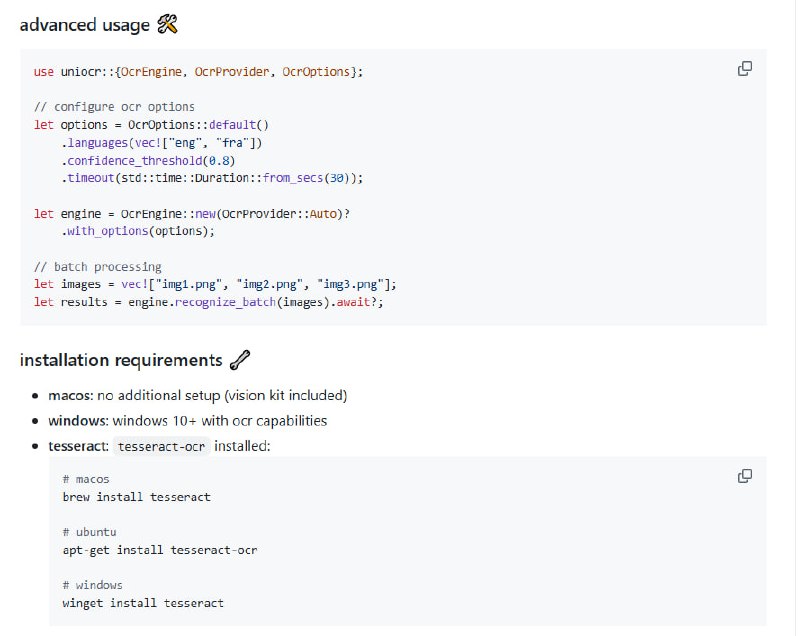Image resolution: width=800 pixels, height=636 pixels.
Task: Click the .timeout Duration::from_secs(30) line
Action: (x=211, y=178)
